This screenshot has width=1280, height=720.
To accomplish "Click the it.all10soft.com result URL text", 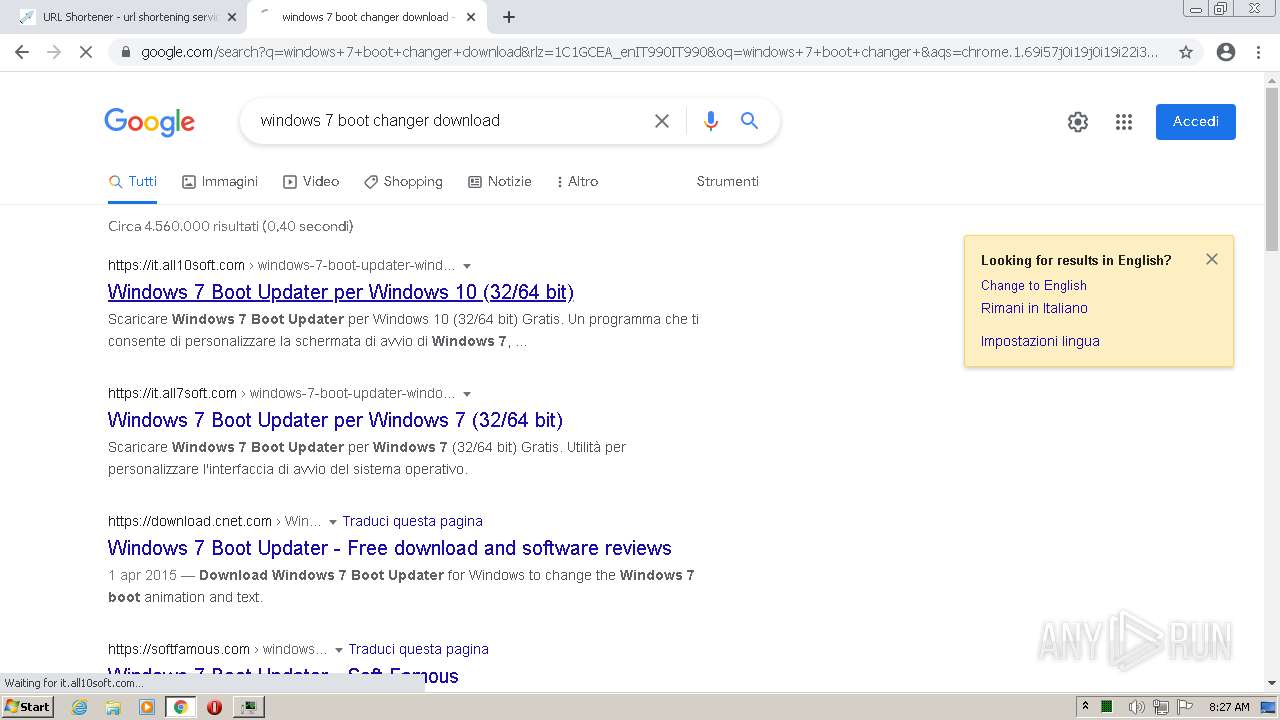I will click(176, 265).
